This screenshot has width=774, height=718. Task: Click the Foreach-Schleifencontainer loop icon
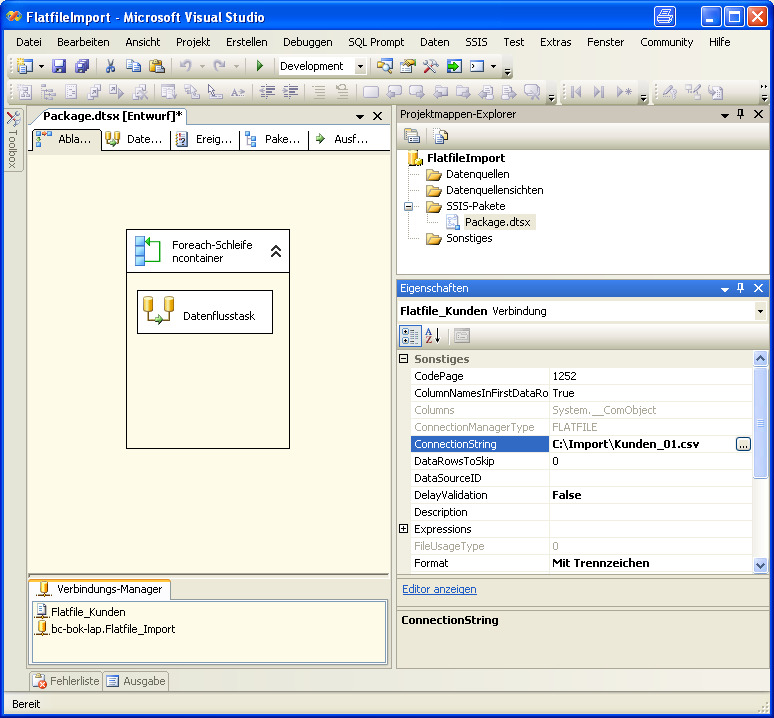click(x=148, y=251)
